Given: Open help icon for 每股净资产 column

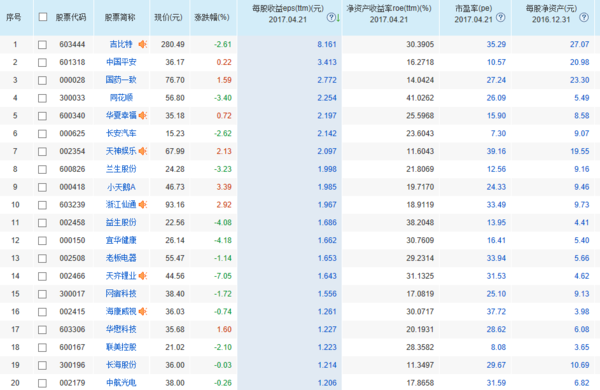Looking at the screenshot, I should (x=584, y=17).
